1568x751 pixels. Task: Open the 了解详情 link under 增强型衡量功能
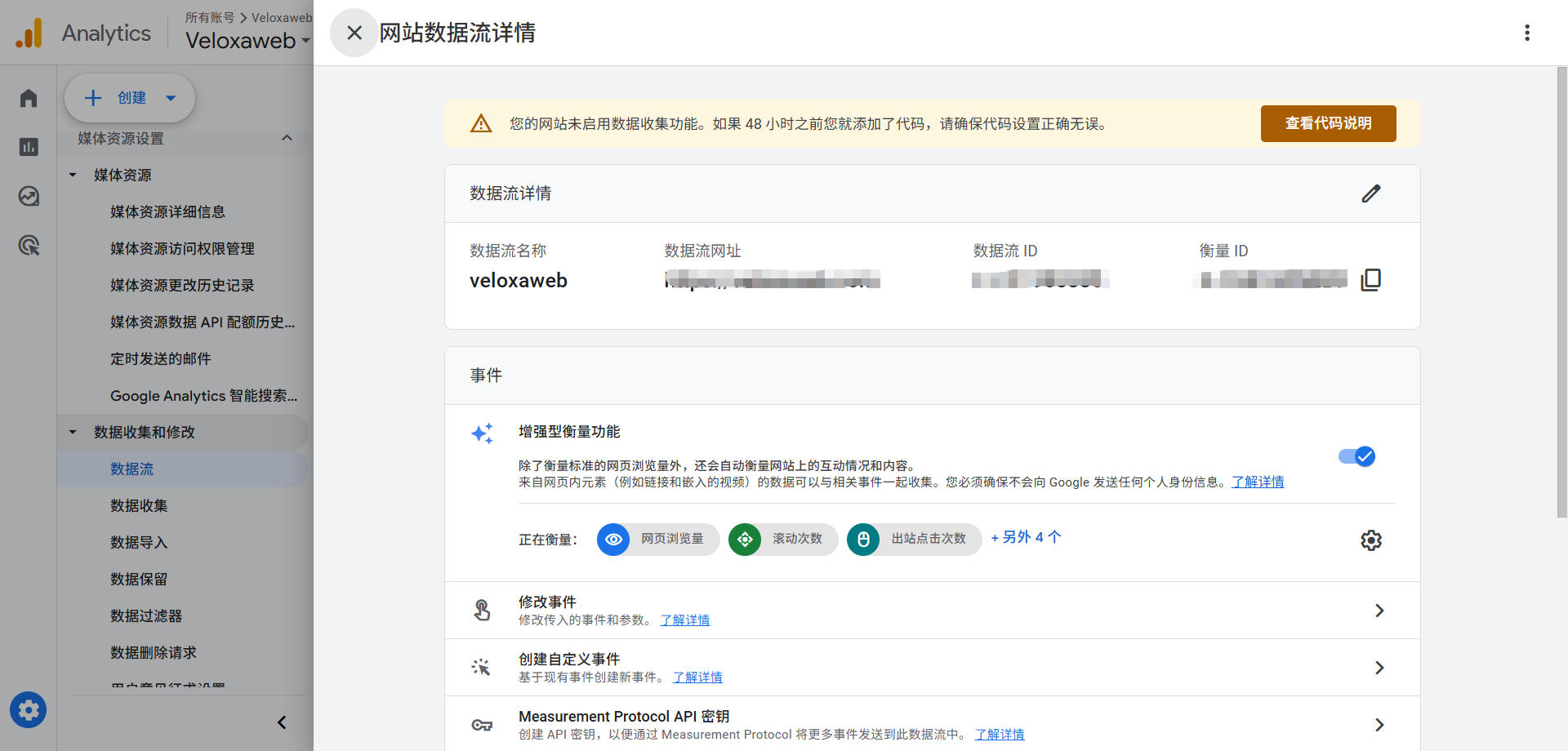tap(1257, 482)
